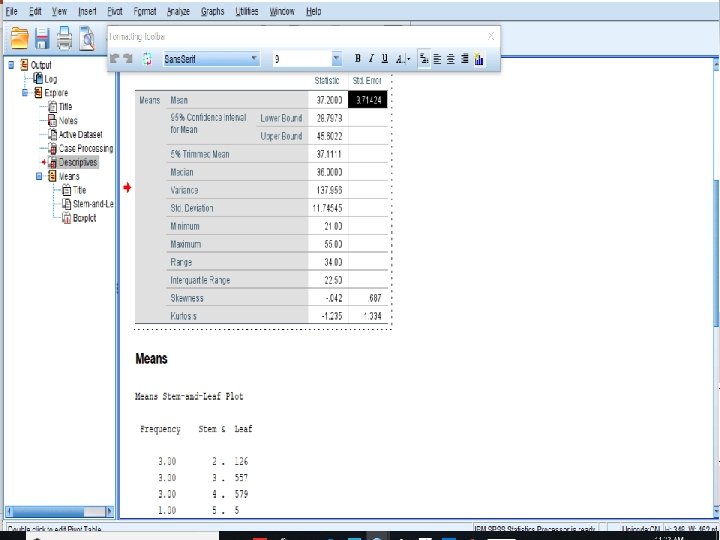Open the Graphs menu
720x540 pixels.
coord(213,11)
